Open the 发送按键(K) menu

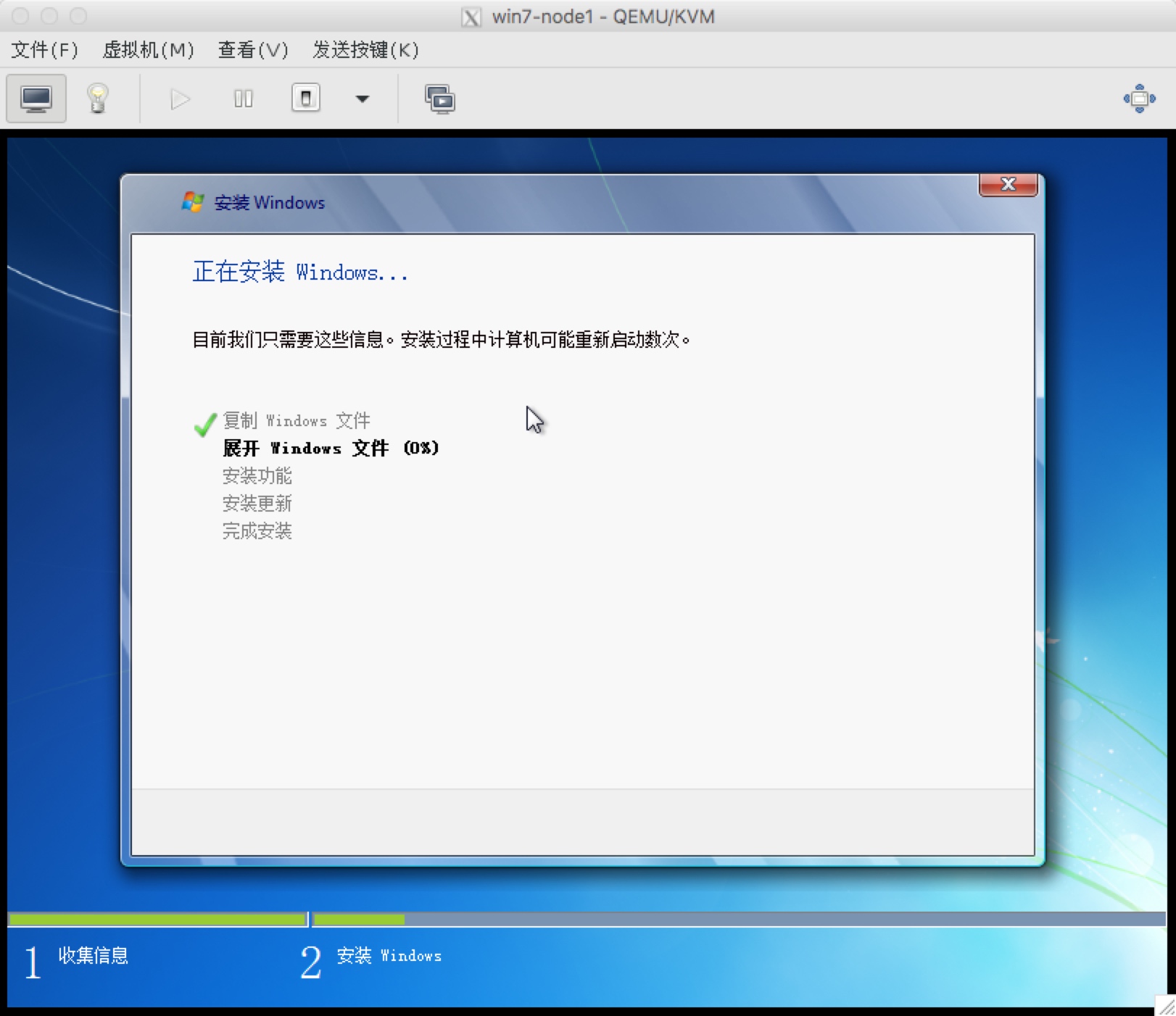[365, 50]
